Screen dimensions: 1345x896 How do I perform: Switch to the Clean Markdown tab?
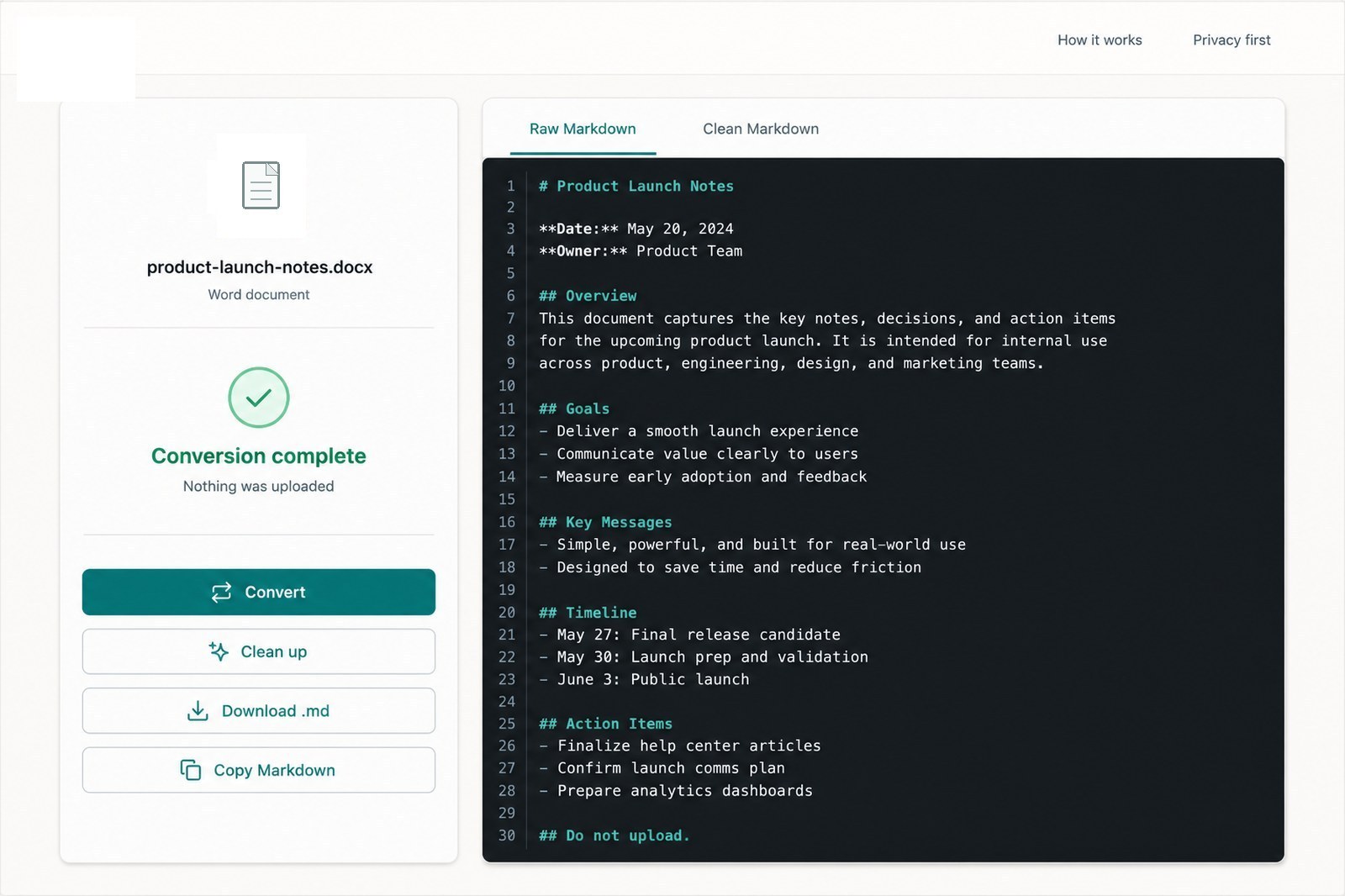(x=761, y=129)
